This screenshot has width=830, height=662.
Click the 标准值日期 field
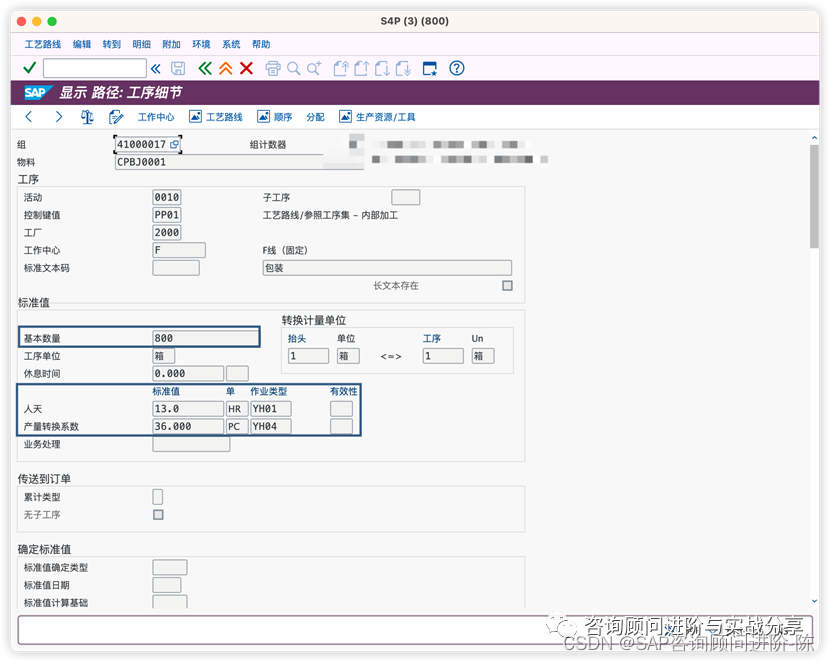click(x=167, y=585)
